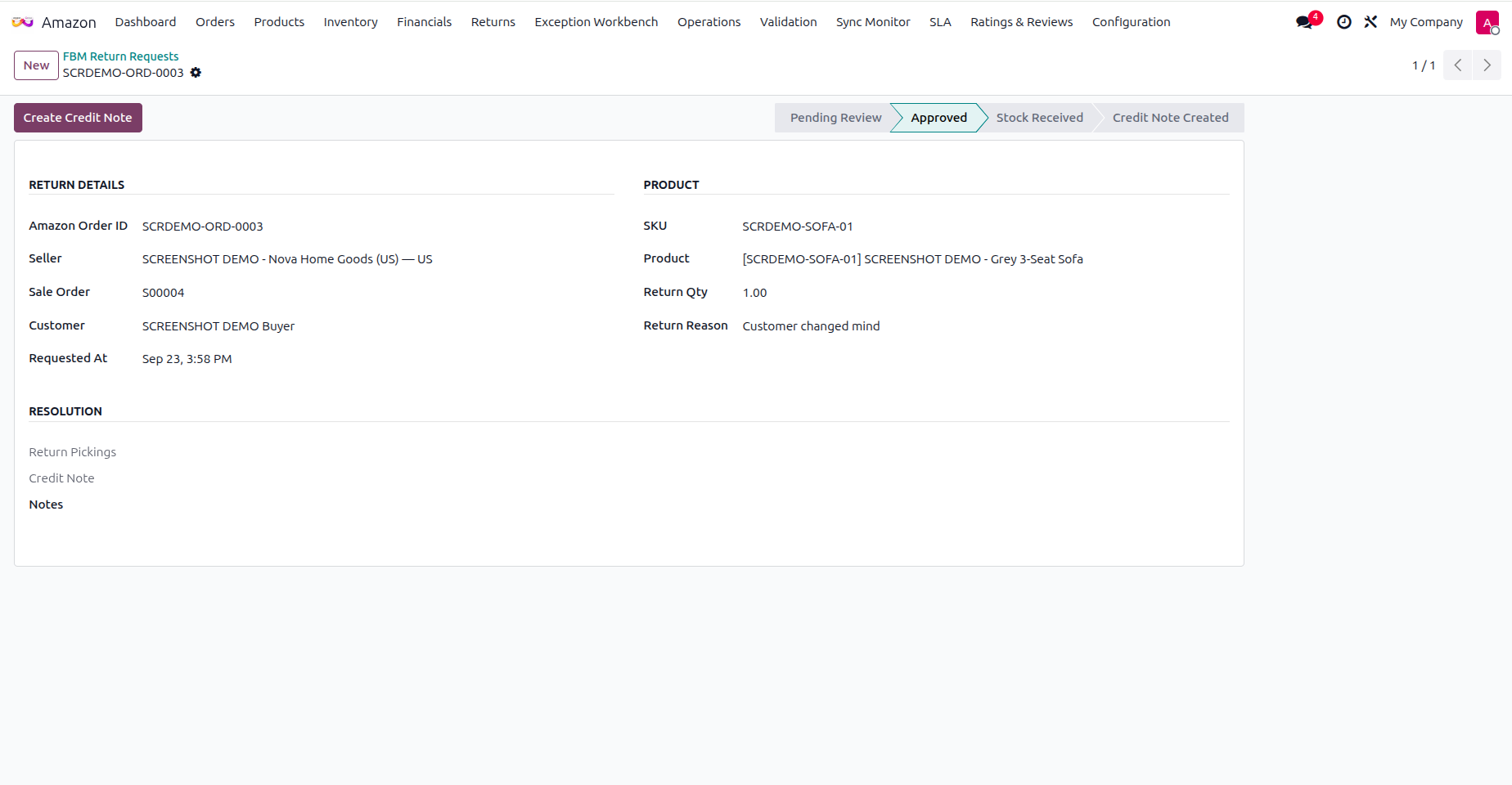Click the pager counter 1 / 1
Screen dimensions: 1512x785
1424,65
